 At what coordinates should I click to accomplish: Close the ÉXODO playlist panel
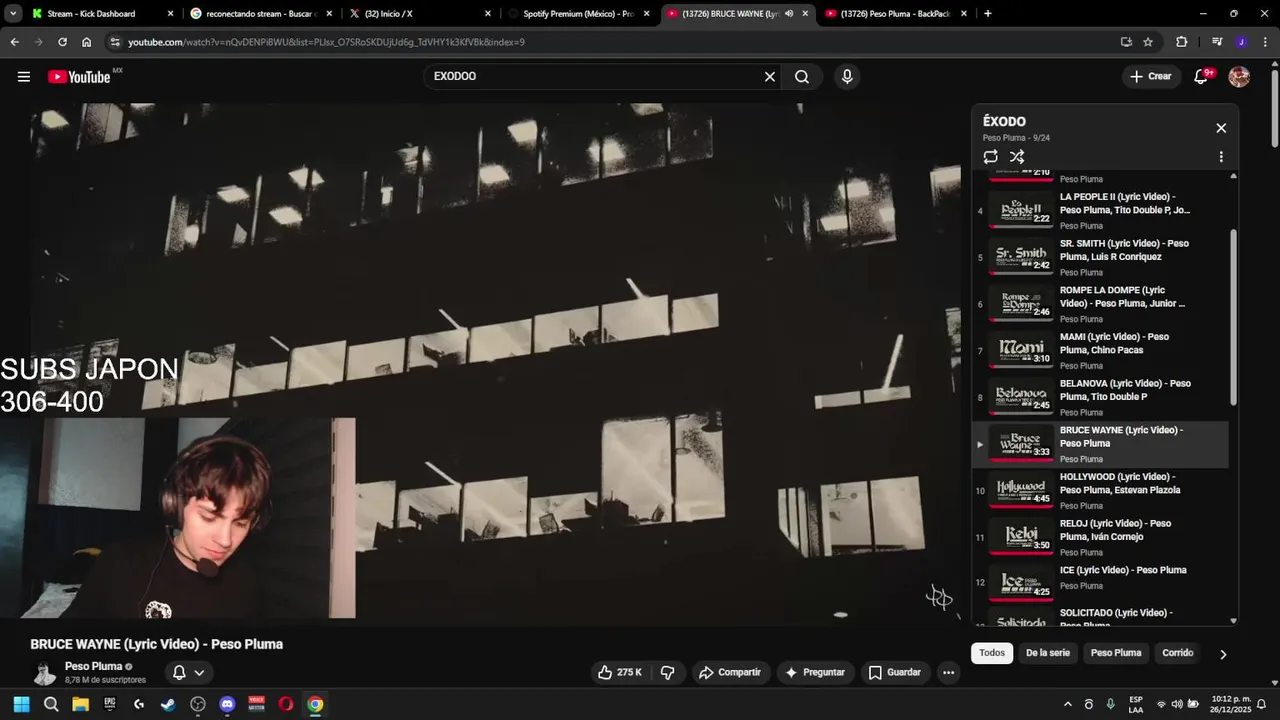coord(1221,128)
